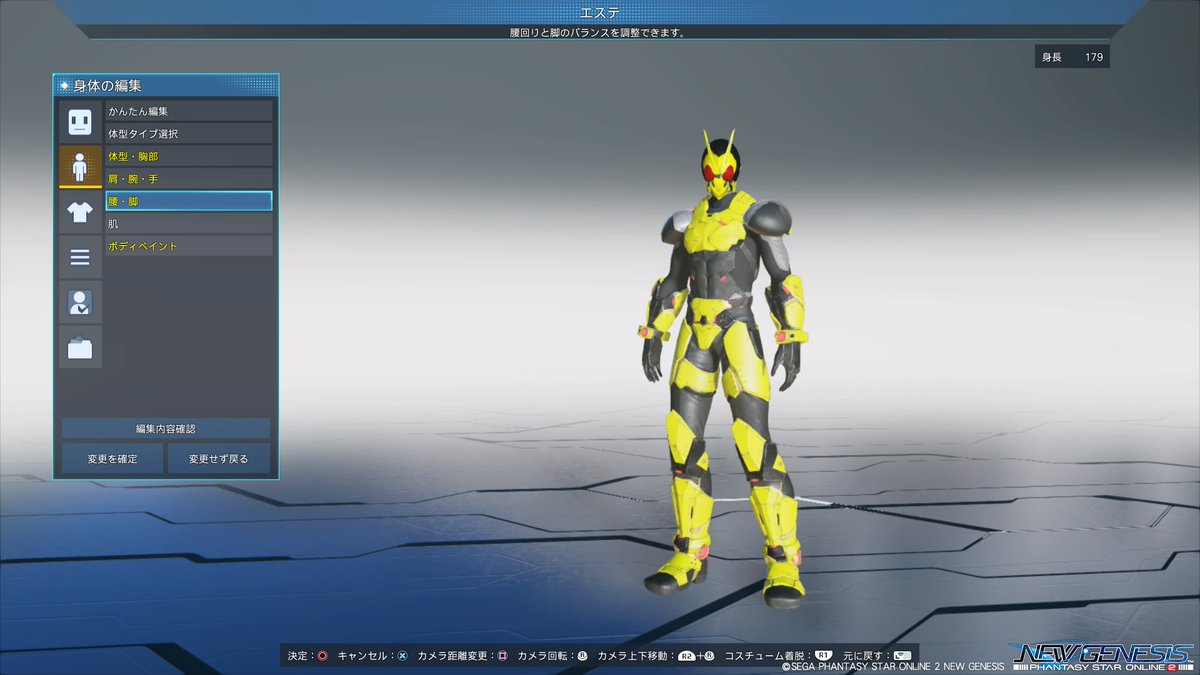Select the body editing category icon

pyautogui.click(x=80, y=166)
